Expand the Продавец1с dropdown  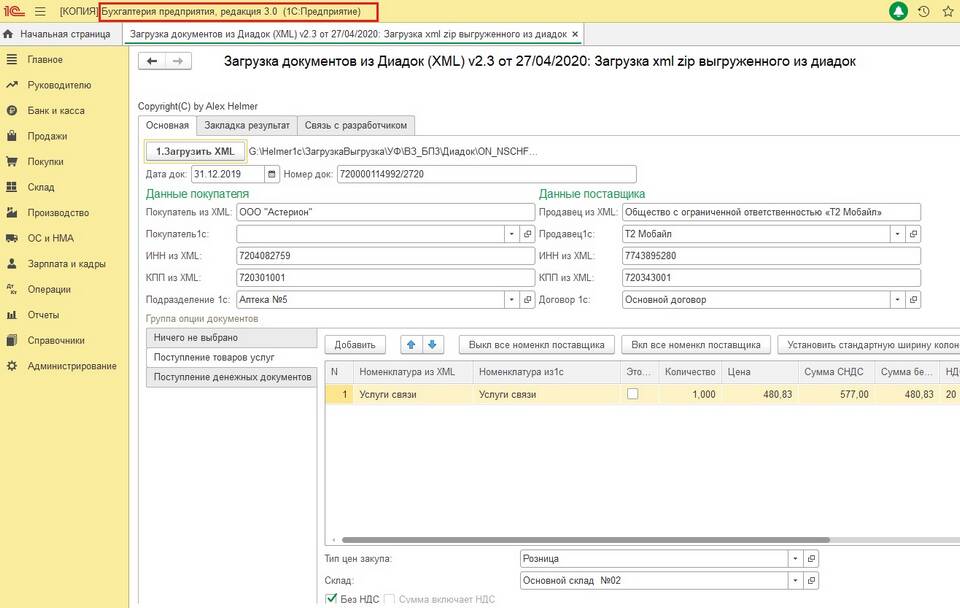[x=898, y=234]
